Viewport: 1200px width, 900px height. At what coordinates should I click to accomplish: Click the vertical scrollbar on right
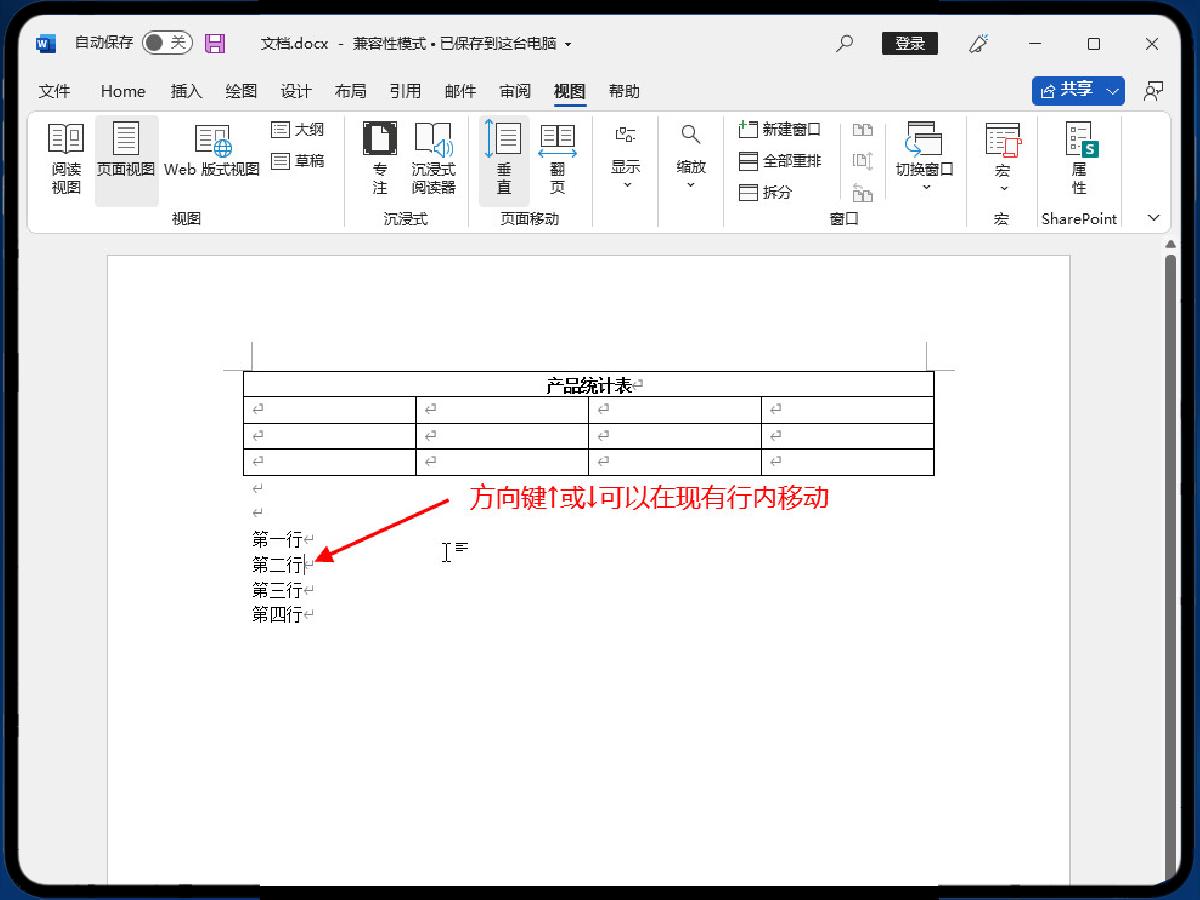pyautogui.click(x=1170, y=560)
